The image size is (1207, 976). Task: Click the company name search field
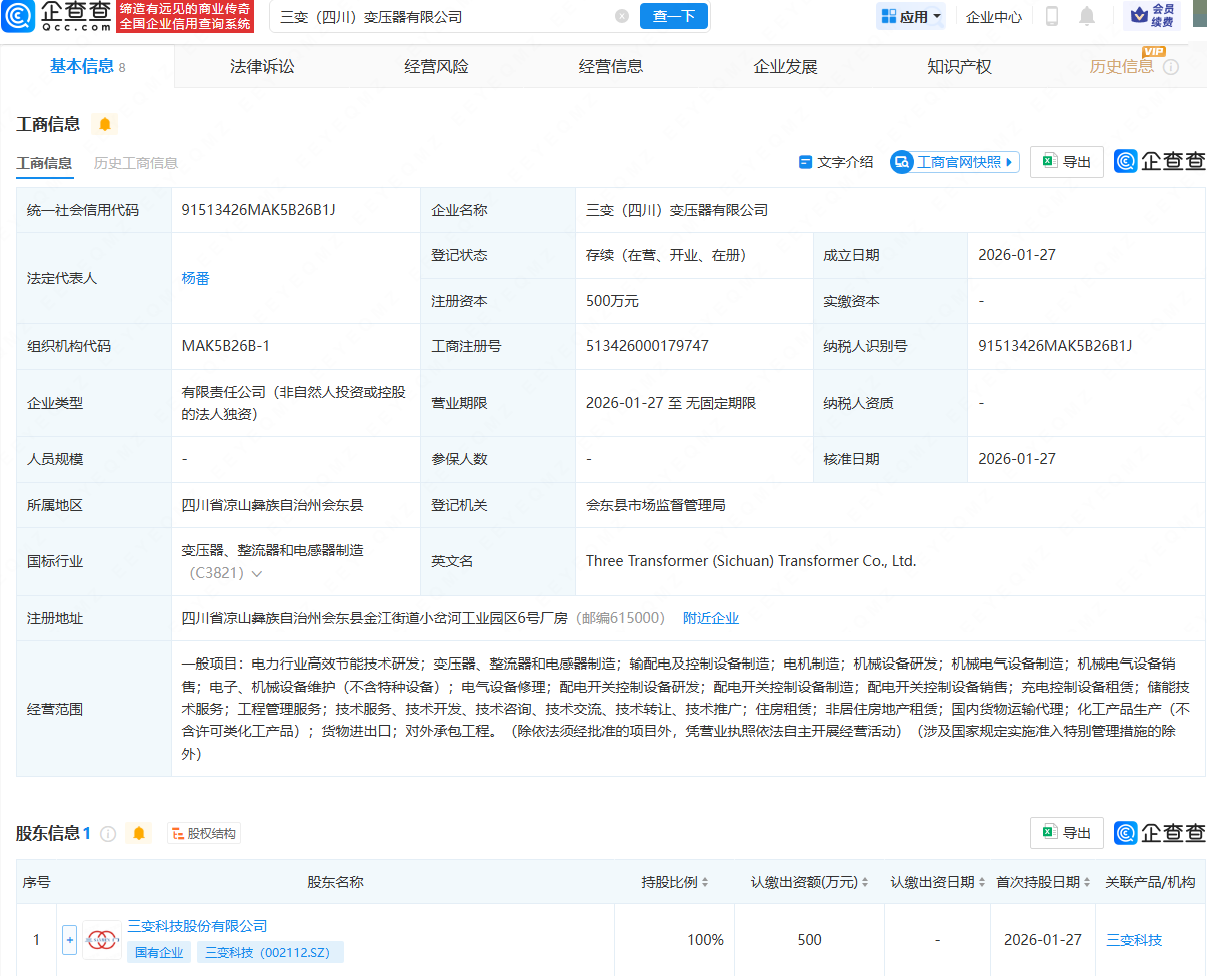click(x=440, y=17)
